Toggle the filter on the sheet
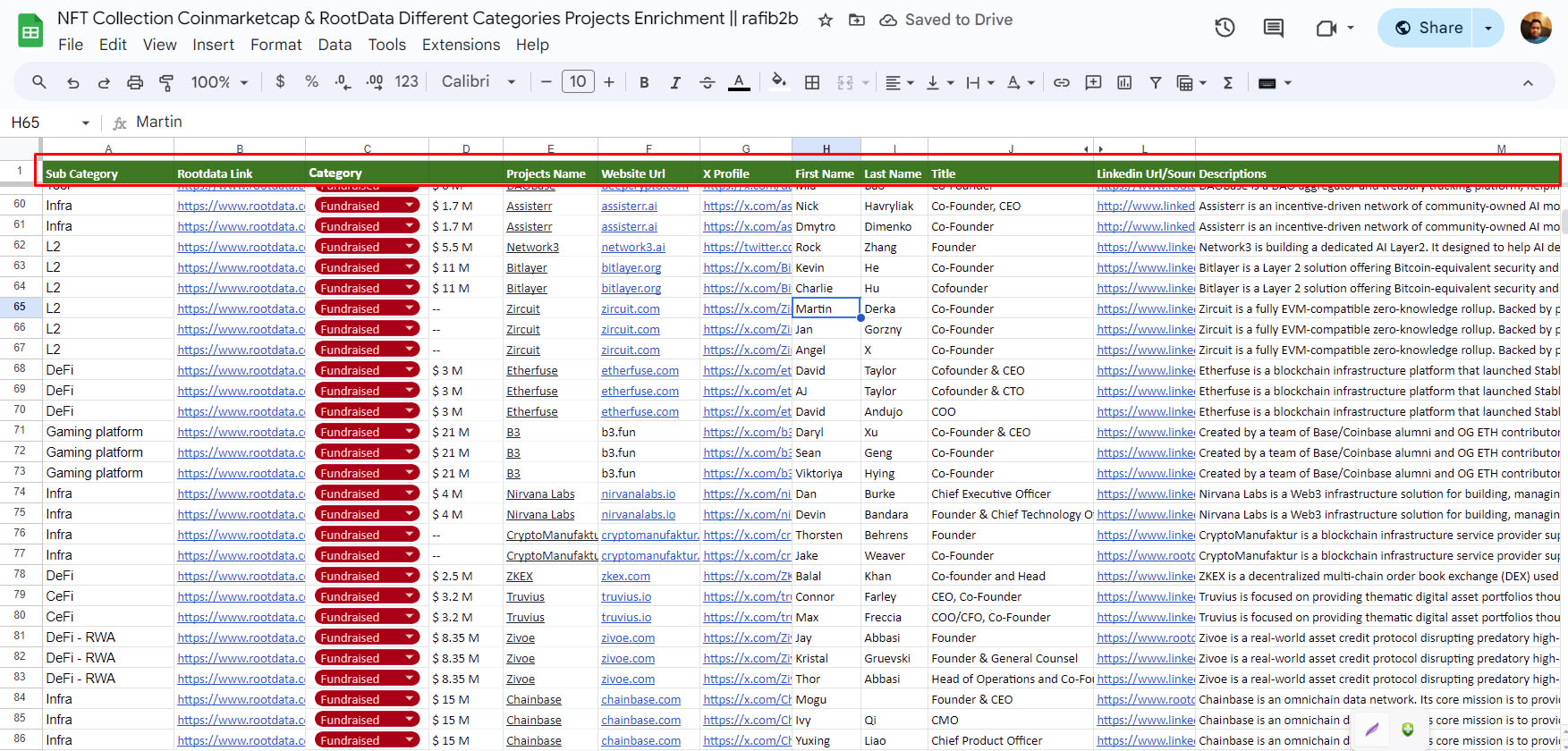The width and height of the screenshot is (1568, 751). [1156, 82]
